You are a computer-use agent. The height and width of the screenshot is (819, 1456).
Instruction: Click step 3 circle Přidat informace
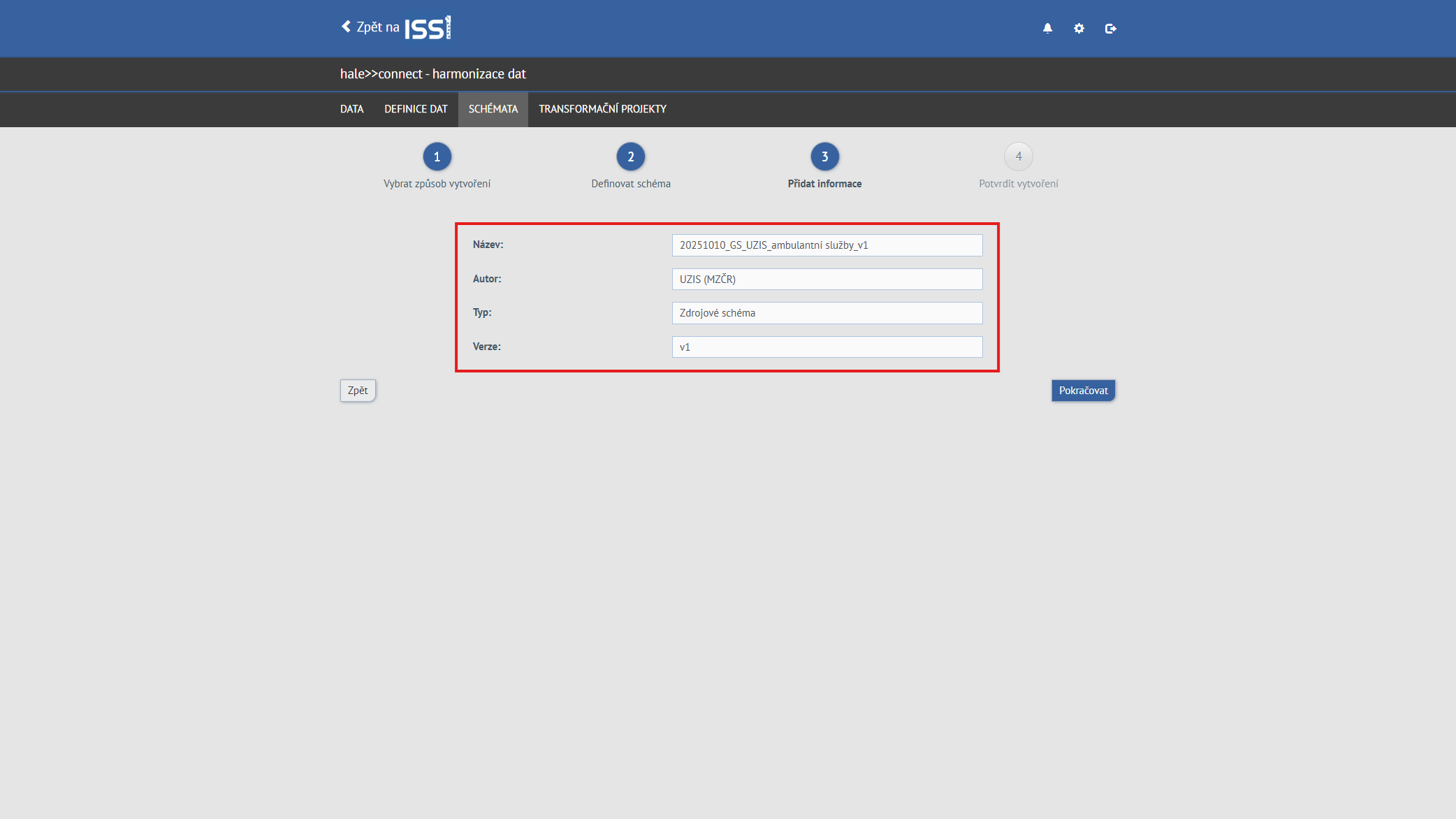tap(824, 157)
